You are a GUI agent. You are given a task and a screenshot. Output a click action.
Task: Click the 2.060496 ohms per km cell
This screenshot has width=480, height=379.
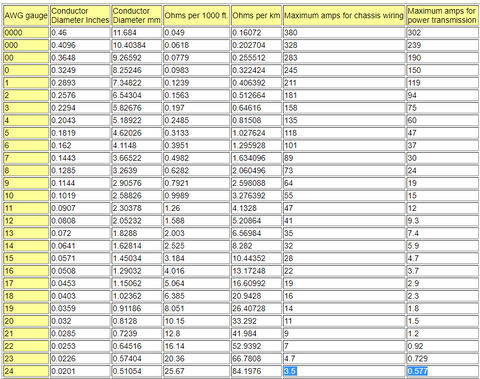coord(256,171)
